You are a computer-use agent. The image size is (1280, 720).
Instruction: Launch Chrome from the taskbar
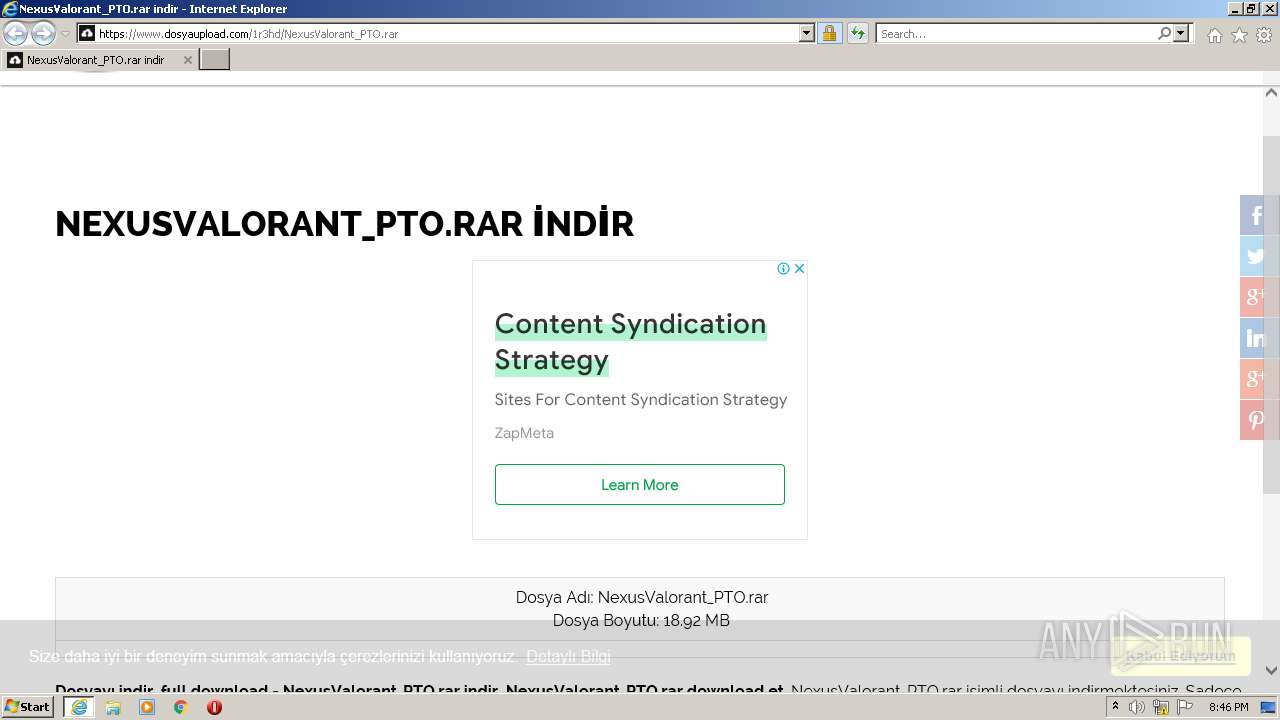(181, 707)
